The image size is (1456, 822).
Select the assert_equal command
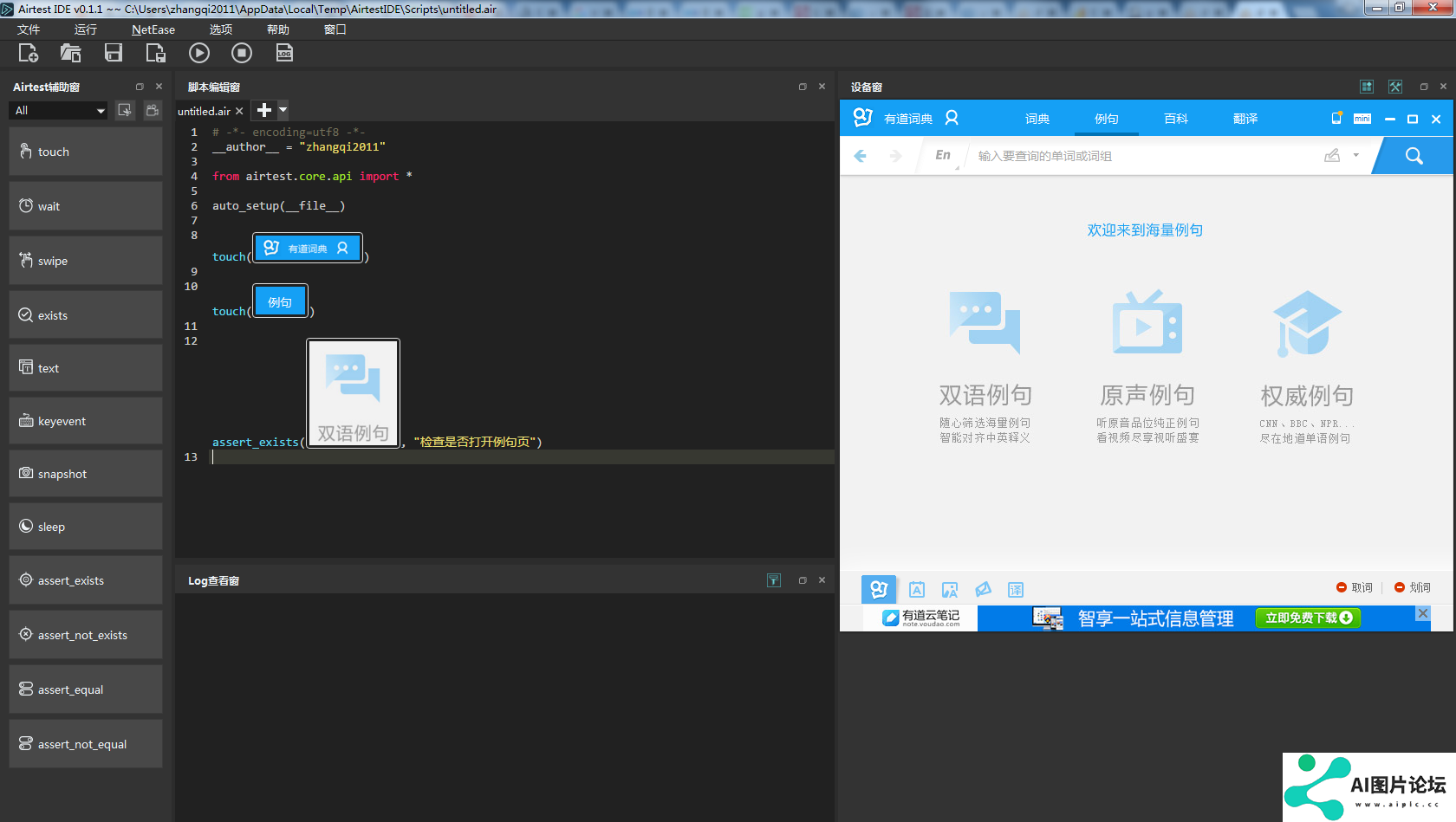86,689
